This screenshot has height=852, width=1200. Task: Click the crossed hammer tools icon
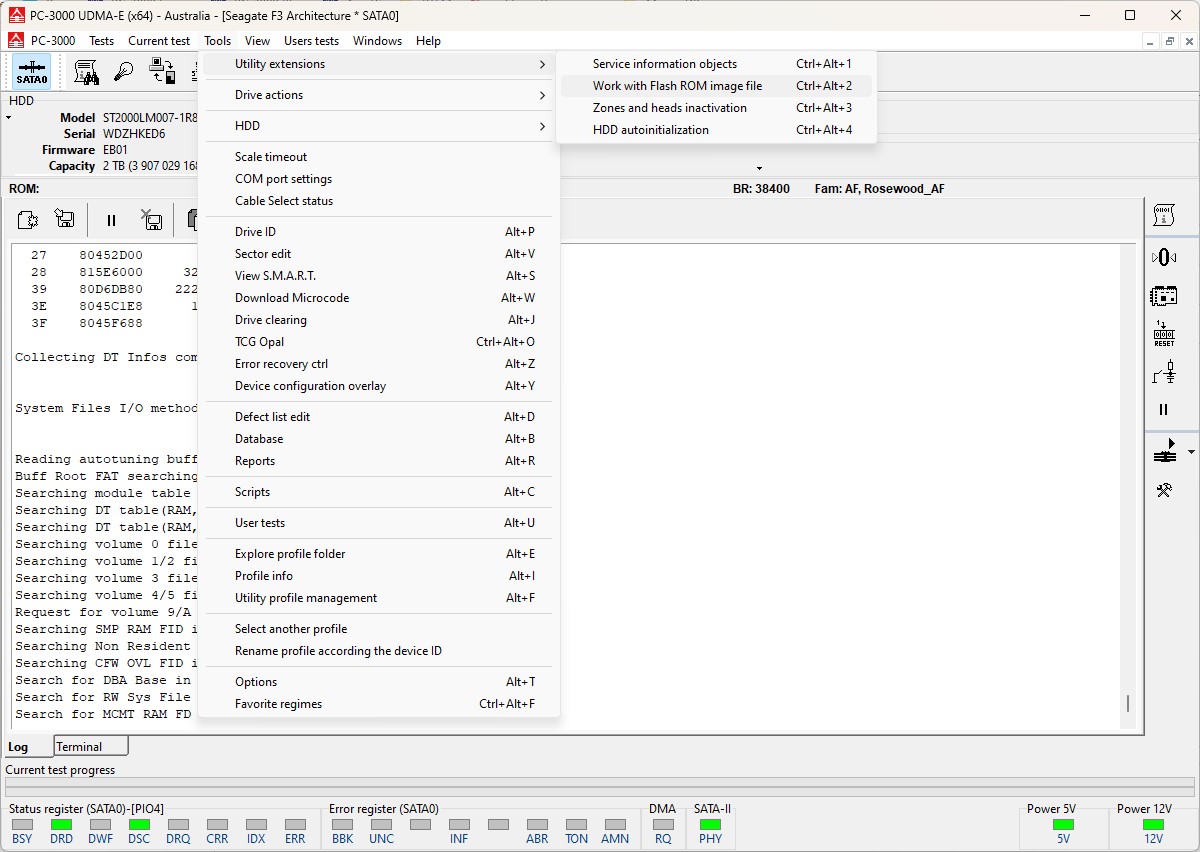[1163, 490]
